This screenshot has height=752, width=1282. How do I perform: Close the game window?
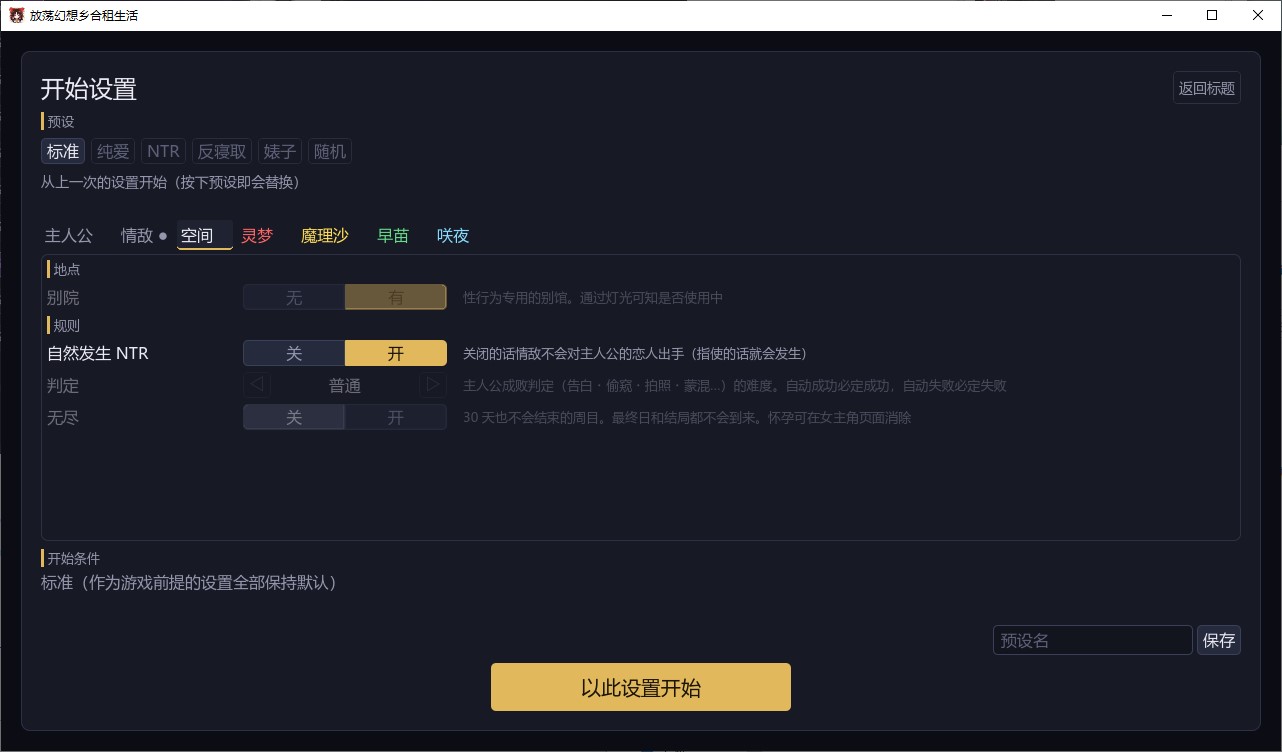(1258, 15)
